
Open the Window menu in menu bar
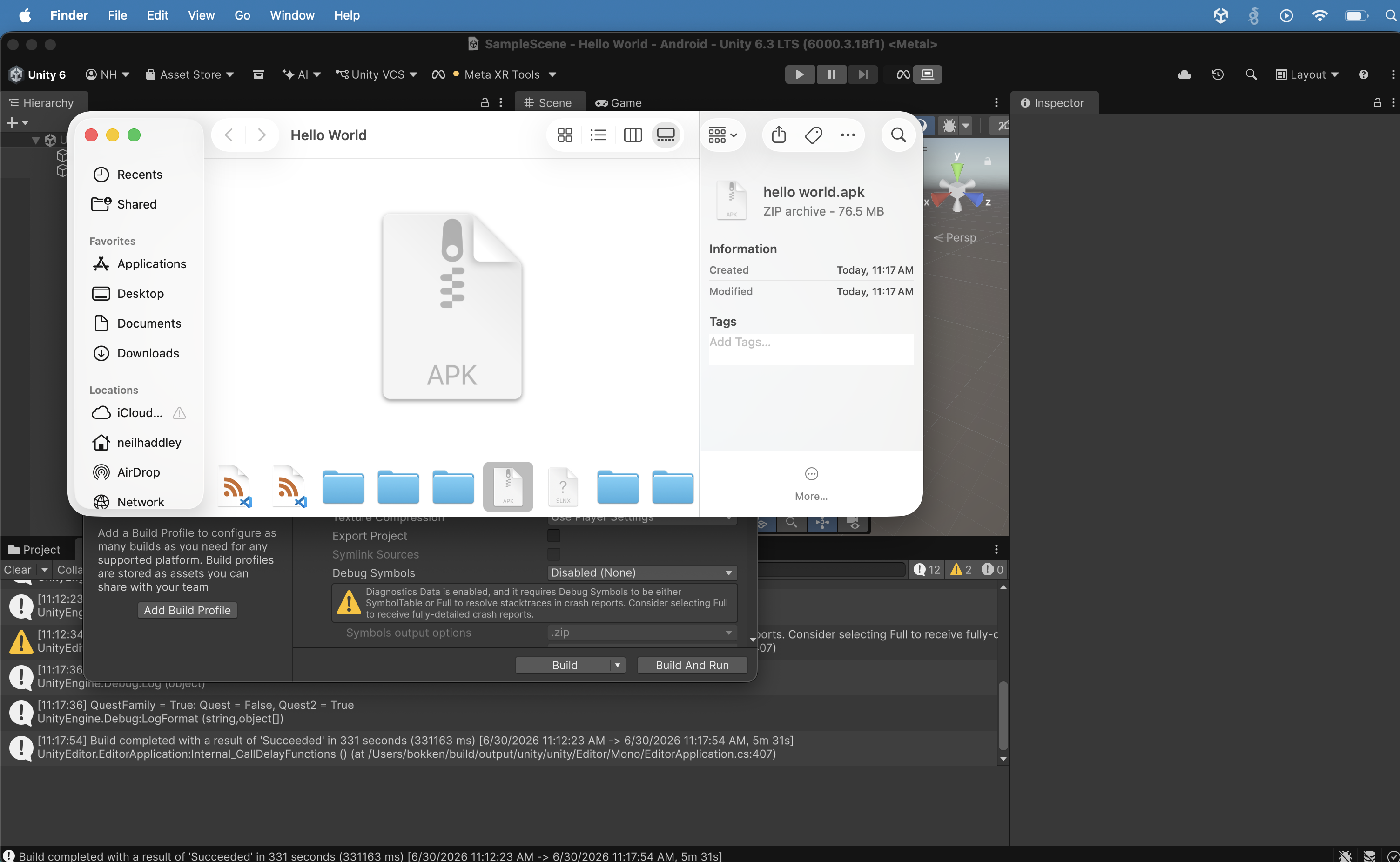[292, 15]
